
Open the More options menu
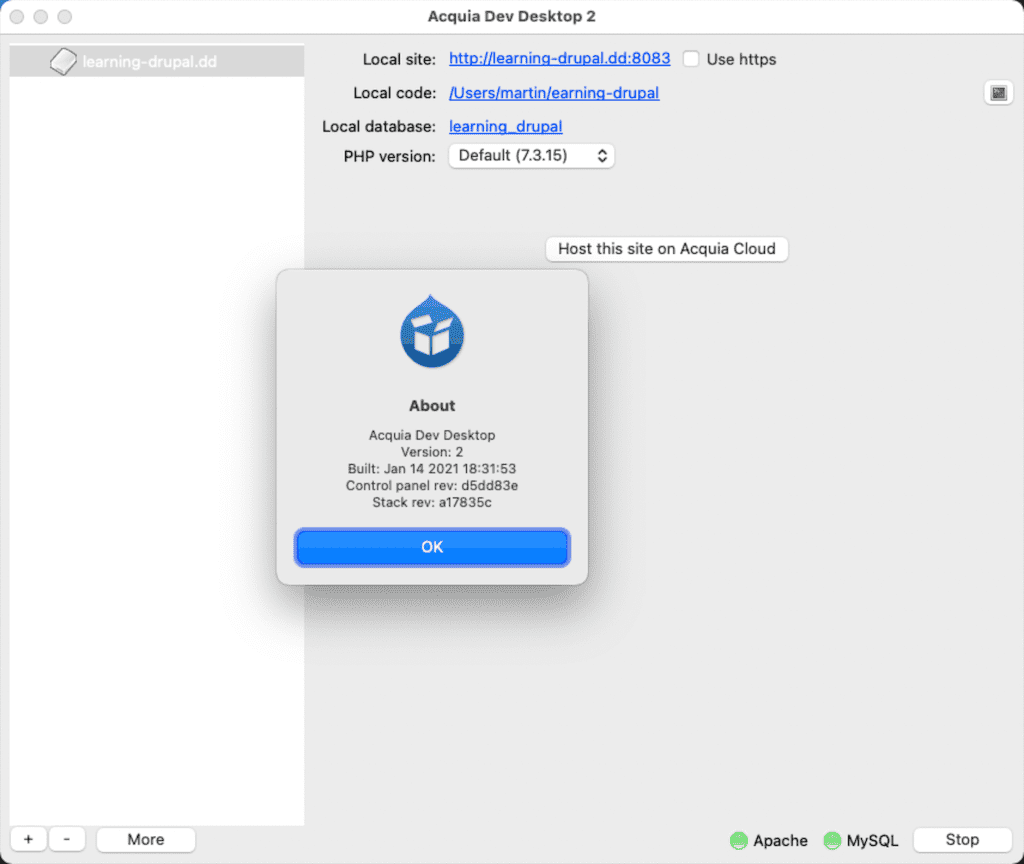pyautogui.click(x=145, y=839)
